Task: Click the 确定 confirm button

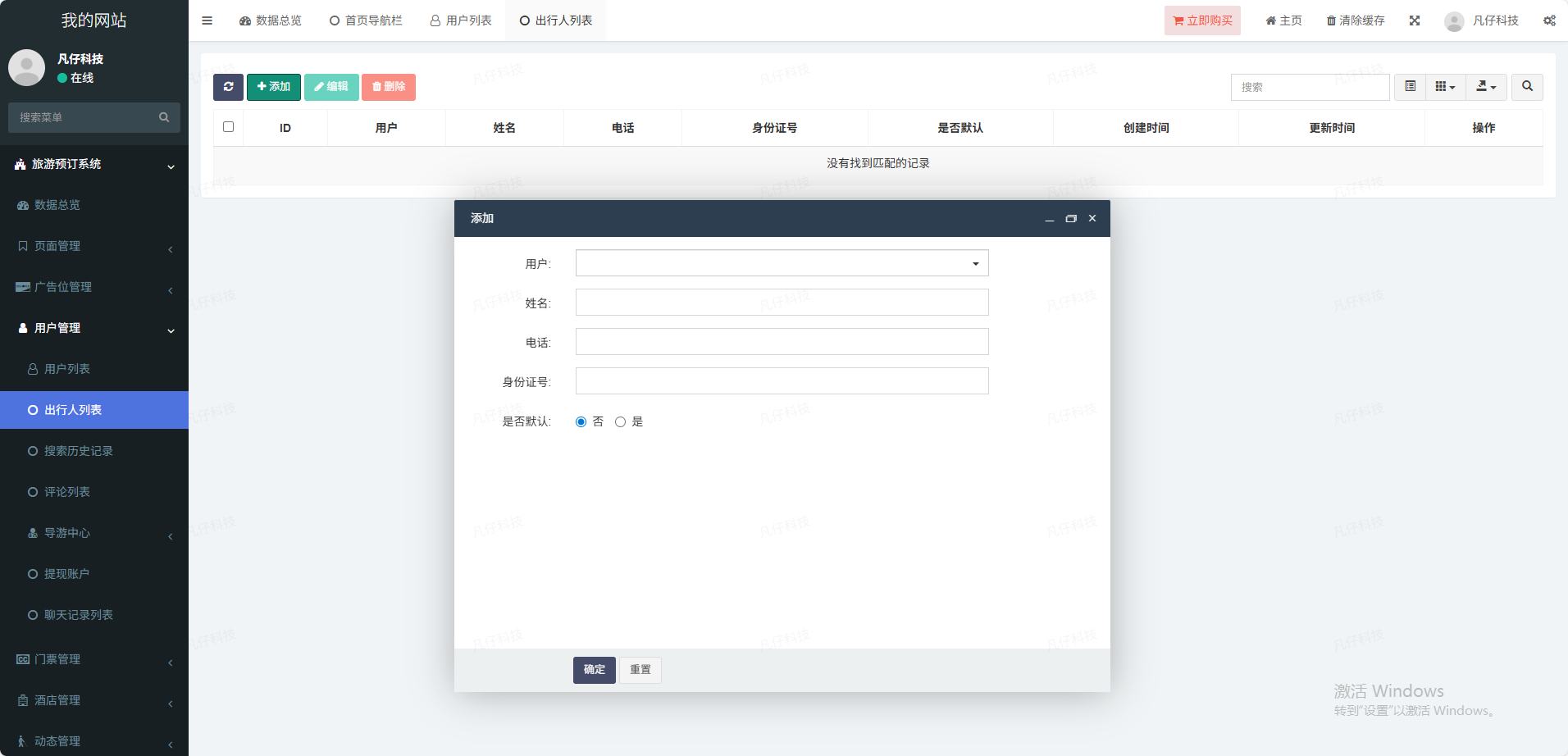Action: coord(594,670)
